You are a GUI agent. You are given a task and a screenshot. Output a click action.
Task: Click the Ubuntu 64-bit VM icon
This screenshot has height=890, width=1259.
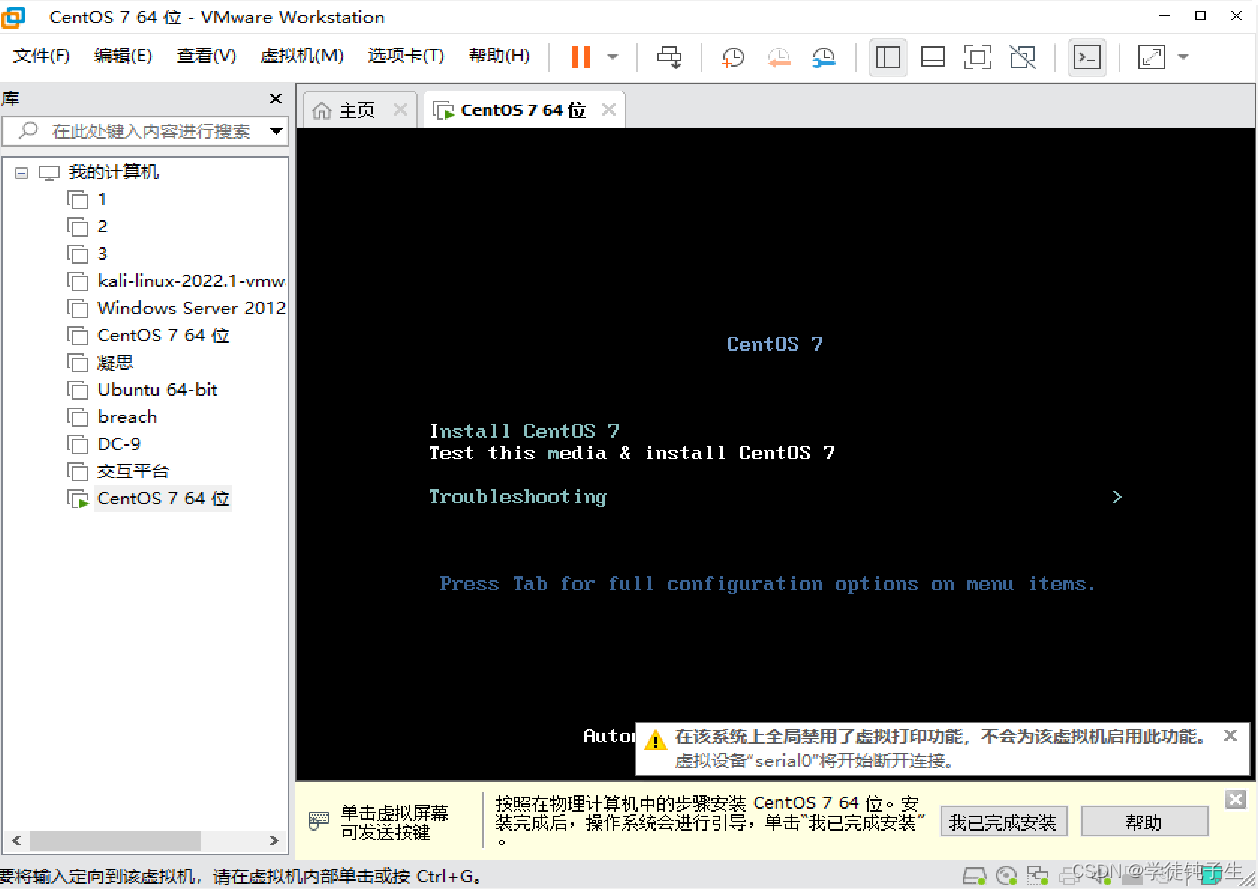(78, 389)
